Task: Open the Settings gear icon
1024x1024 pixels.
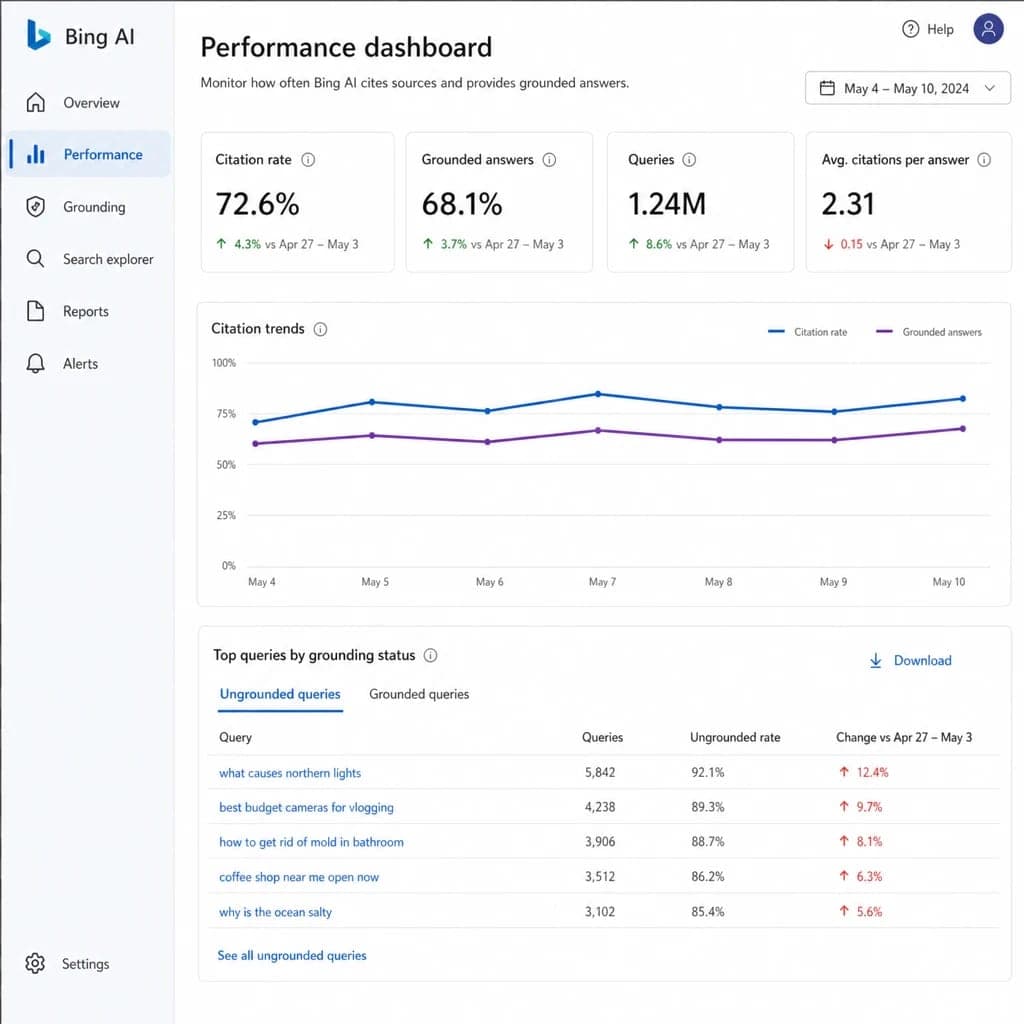Action: point(35,963)
